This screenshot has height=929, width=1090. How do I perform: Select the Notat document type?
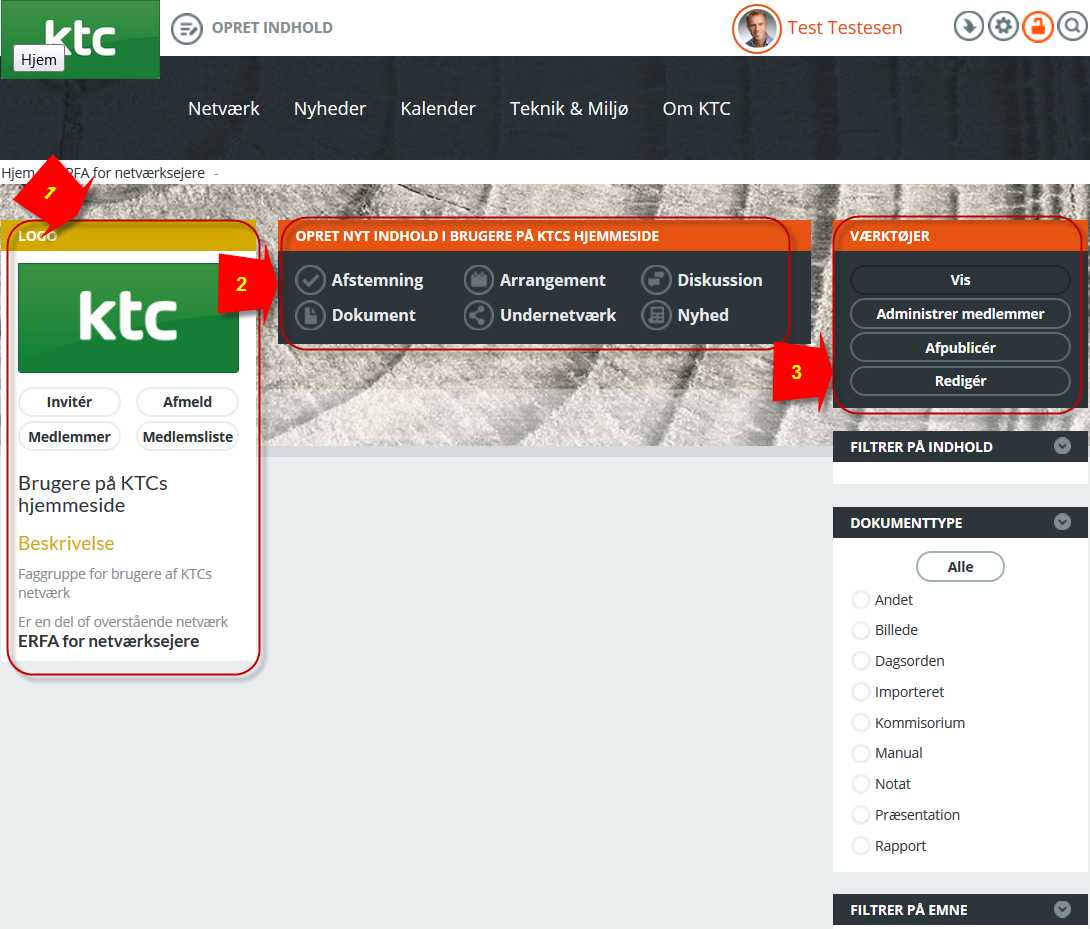point(861,784)
